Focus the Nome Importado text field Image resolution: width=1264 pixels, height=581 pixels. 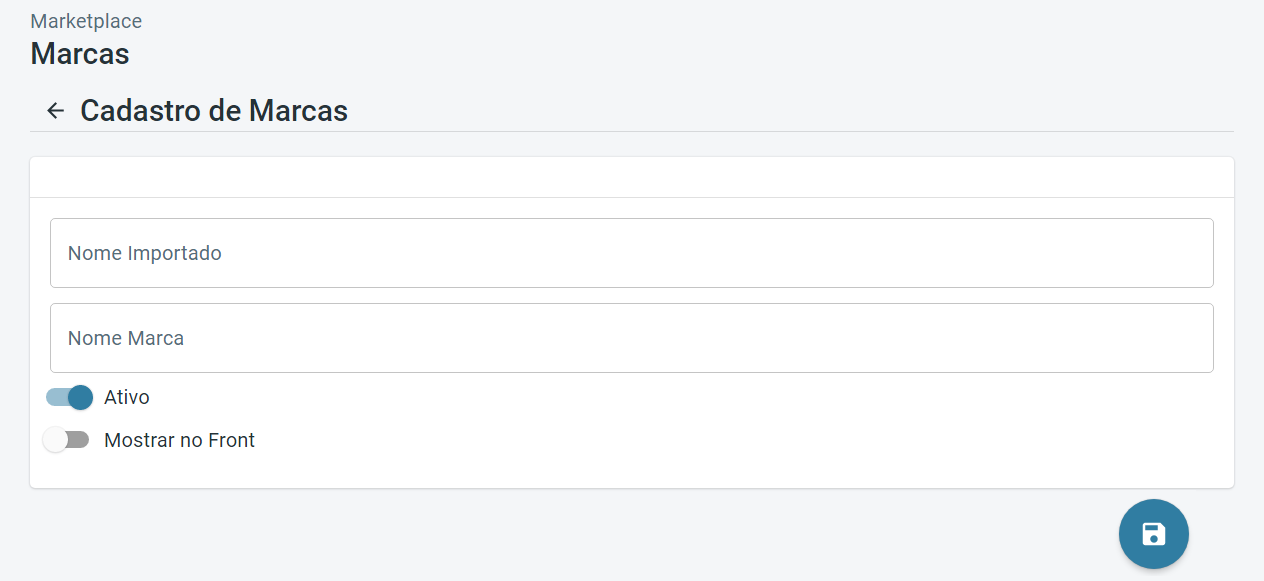pos(631,253)
